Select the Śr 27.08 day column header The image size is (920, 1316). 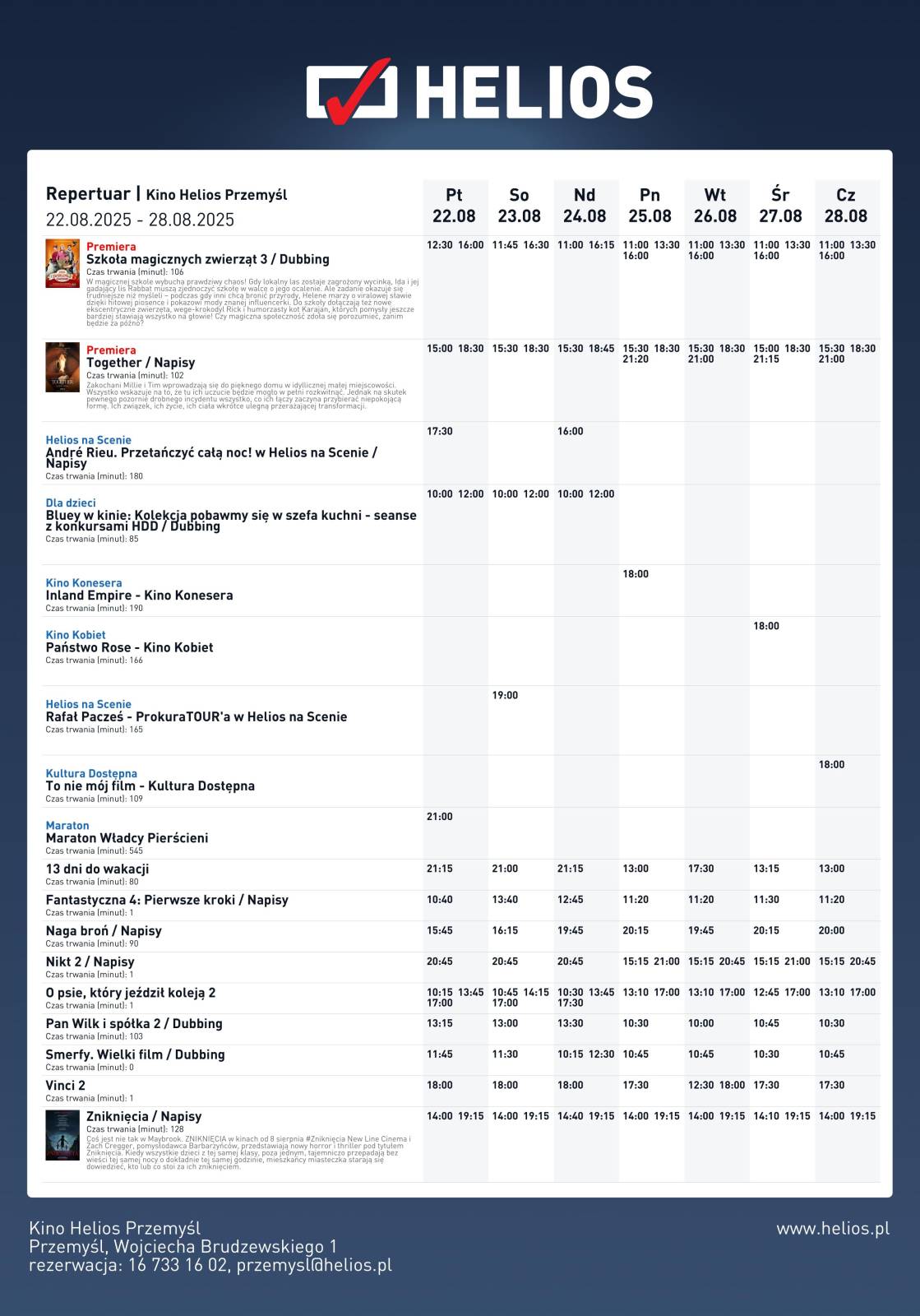tap(780, 206)
